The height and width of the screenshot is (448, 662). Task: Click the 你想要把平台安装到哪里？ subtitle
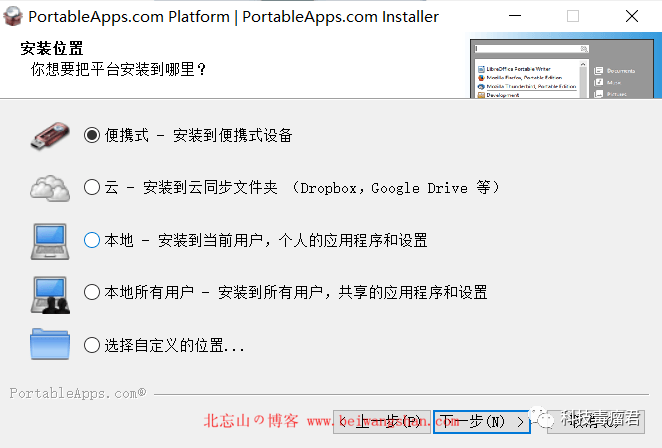tap(118, 69)
